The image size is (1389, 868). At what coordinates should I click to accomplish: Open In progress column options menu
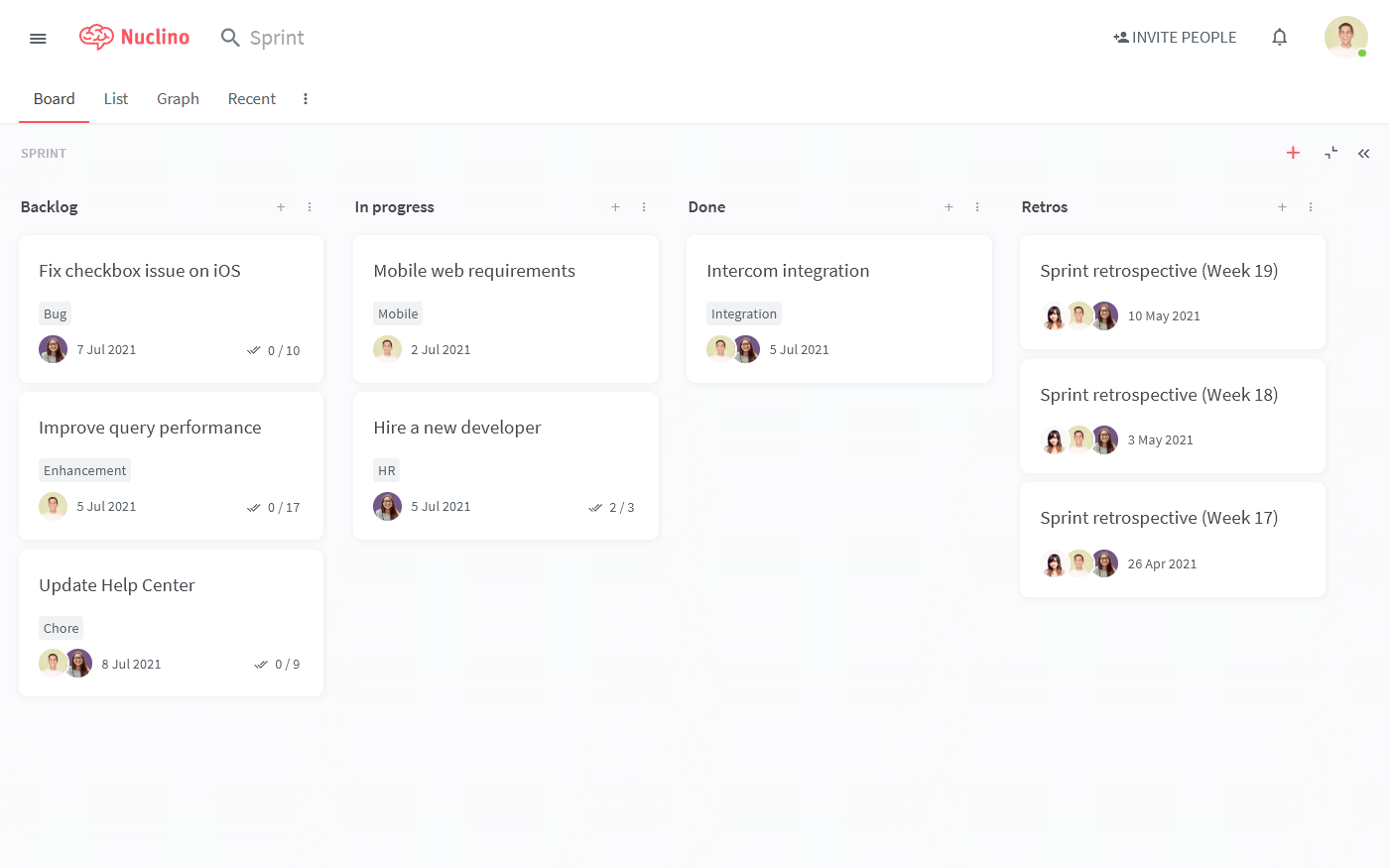(x=644, y=207)
